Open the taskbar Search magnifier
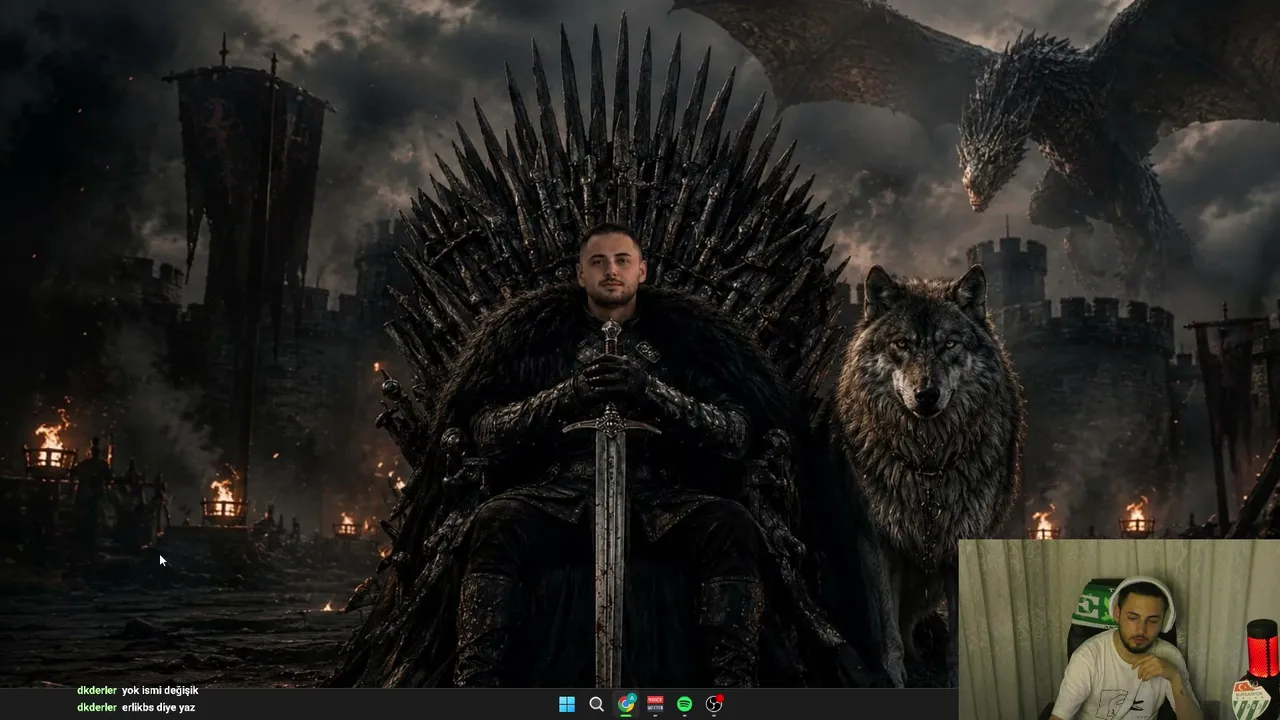 coord(597,704)
